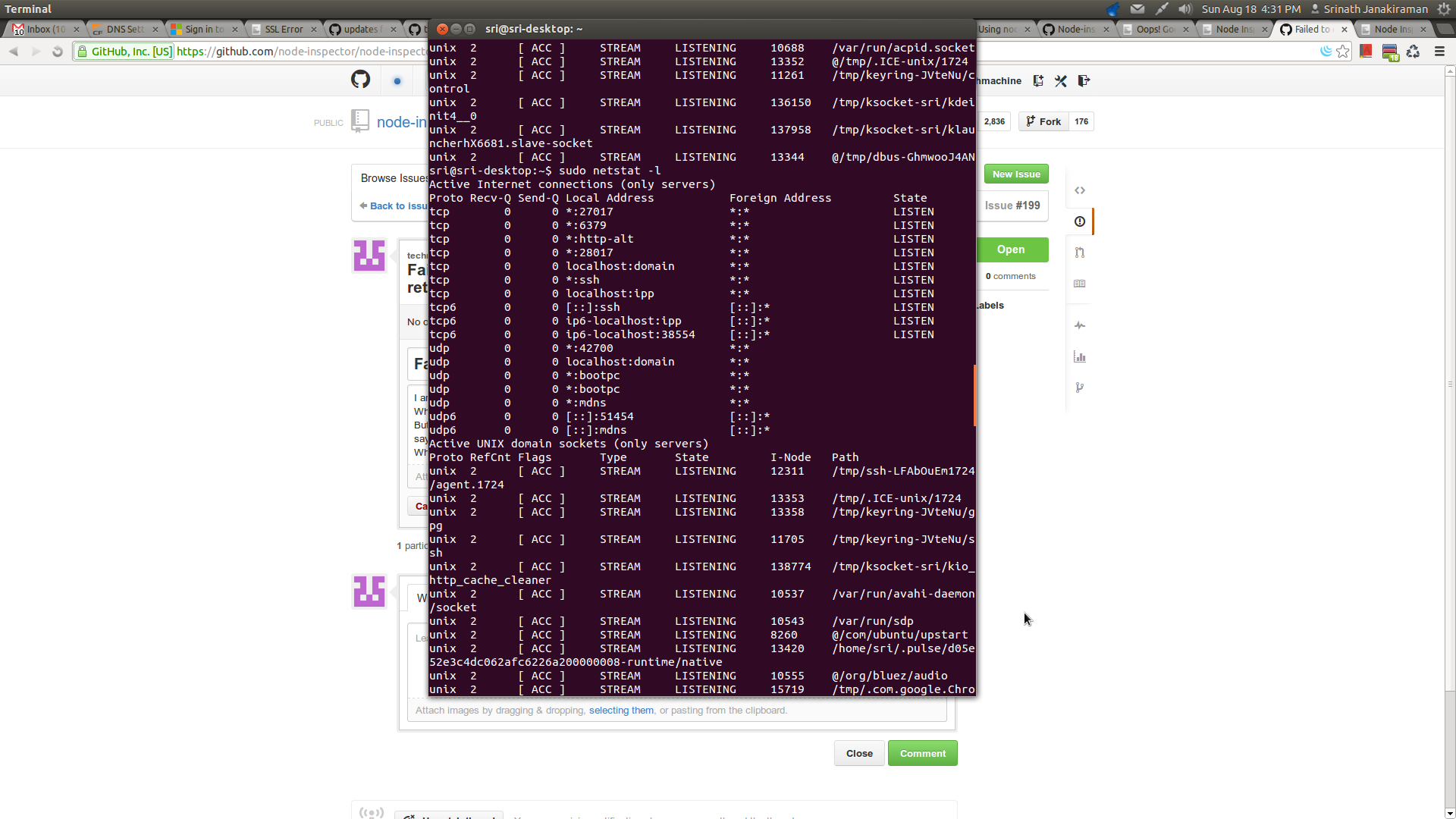
Task: Open the mail indicator in top panel
Action: click(1137, 9)
